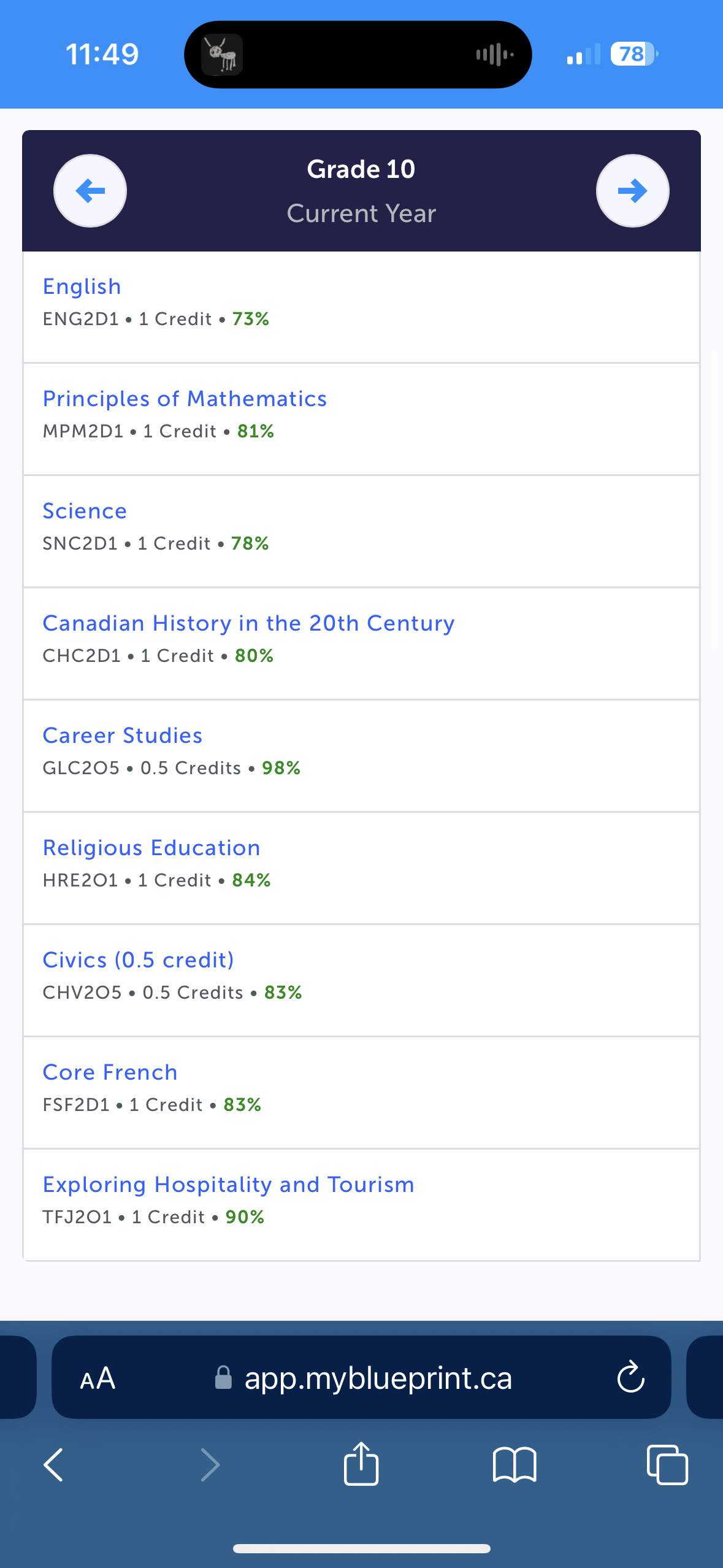This screenshot has width=723, height=1568.
Task: Tap the Safari reload page icon
Action: [x=631, y=1378]
